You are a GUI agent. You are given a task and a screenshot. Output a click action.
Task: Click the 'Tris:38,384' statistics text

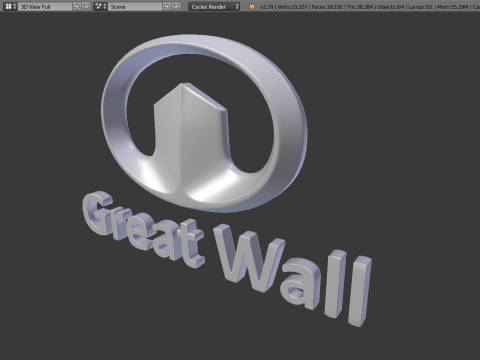point(359,7)
